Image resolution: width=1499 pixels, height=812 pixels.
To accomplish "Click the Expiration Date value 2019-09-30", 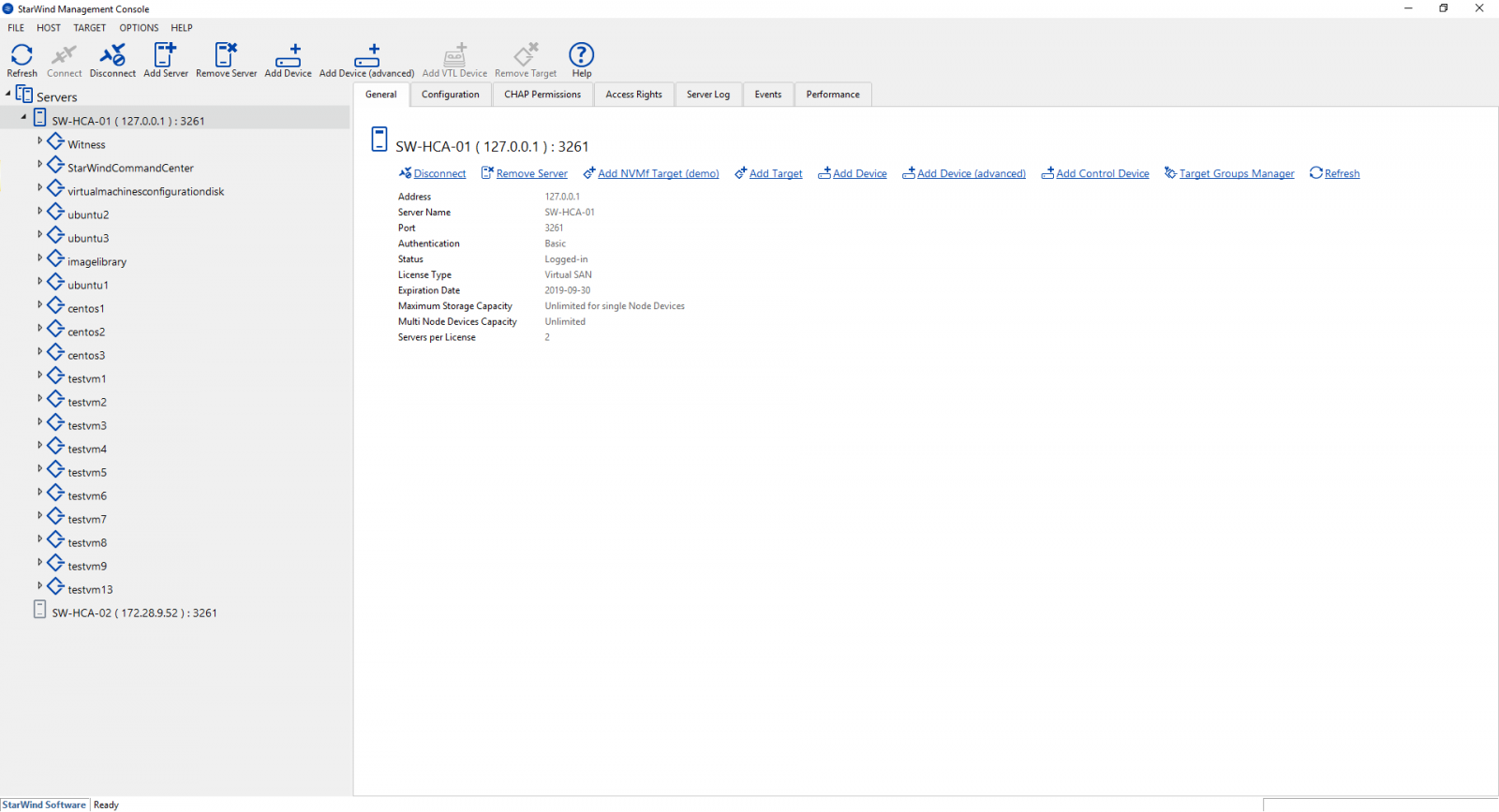I will coord(568,290).
